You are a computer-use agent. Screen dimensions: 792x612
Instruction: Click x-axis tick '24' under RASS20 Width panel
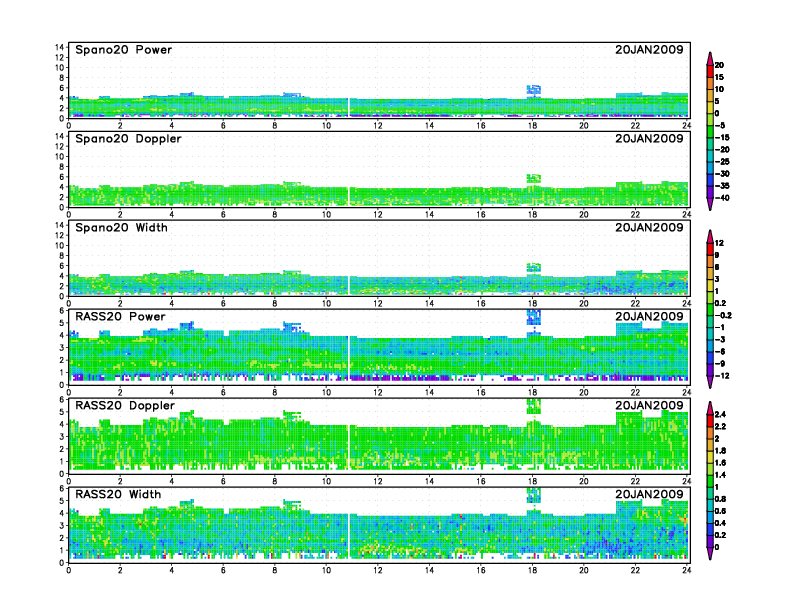(x=686, y=570)
